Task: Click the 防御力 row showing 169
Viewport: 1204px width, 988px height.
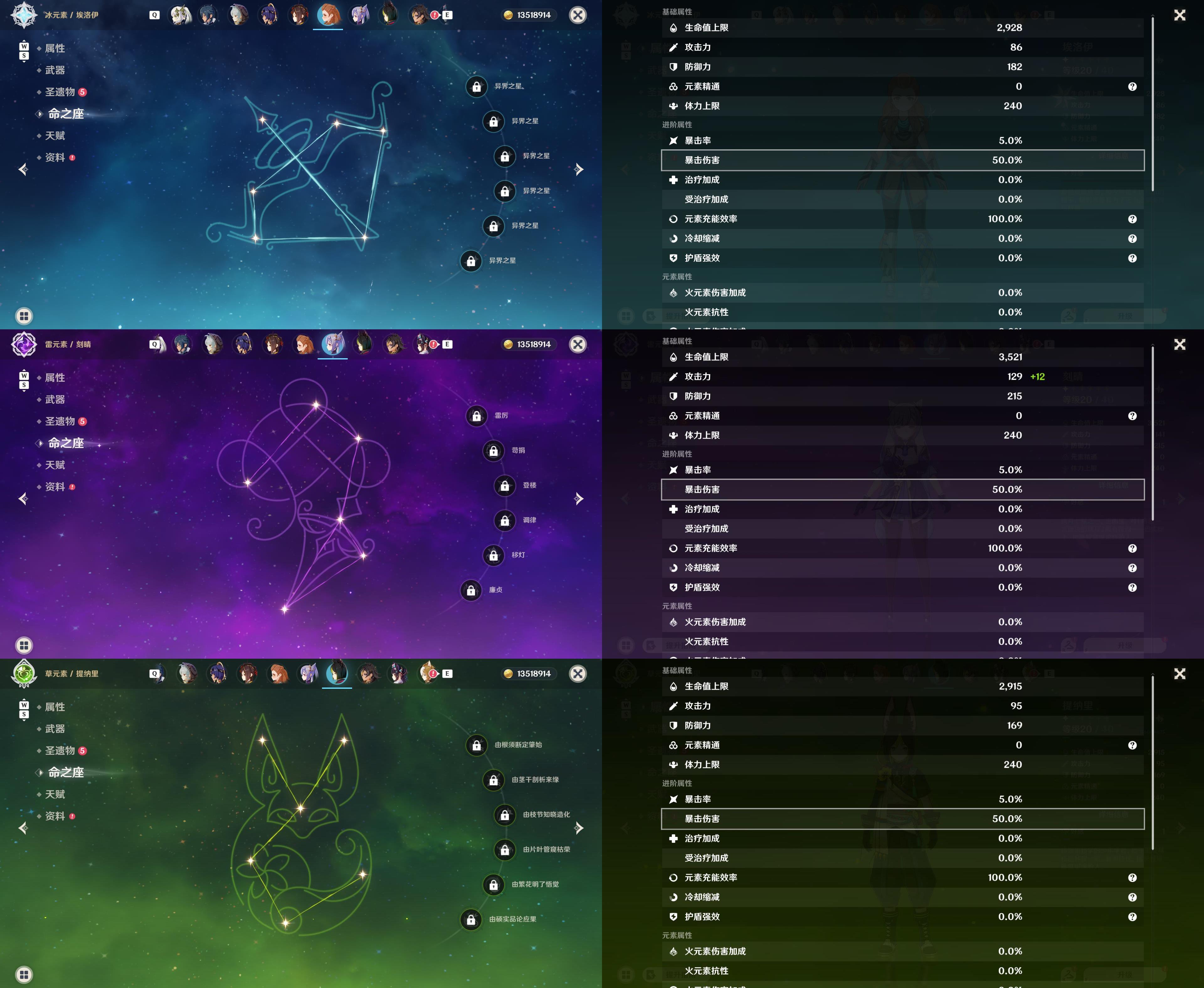Action: [x=902, y=725]
